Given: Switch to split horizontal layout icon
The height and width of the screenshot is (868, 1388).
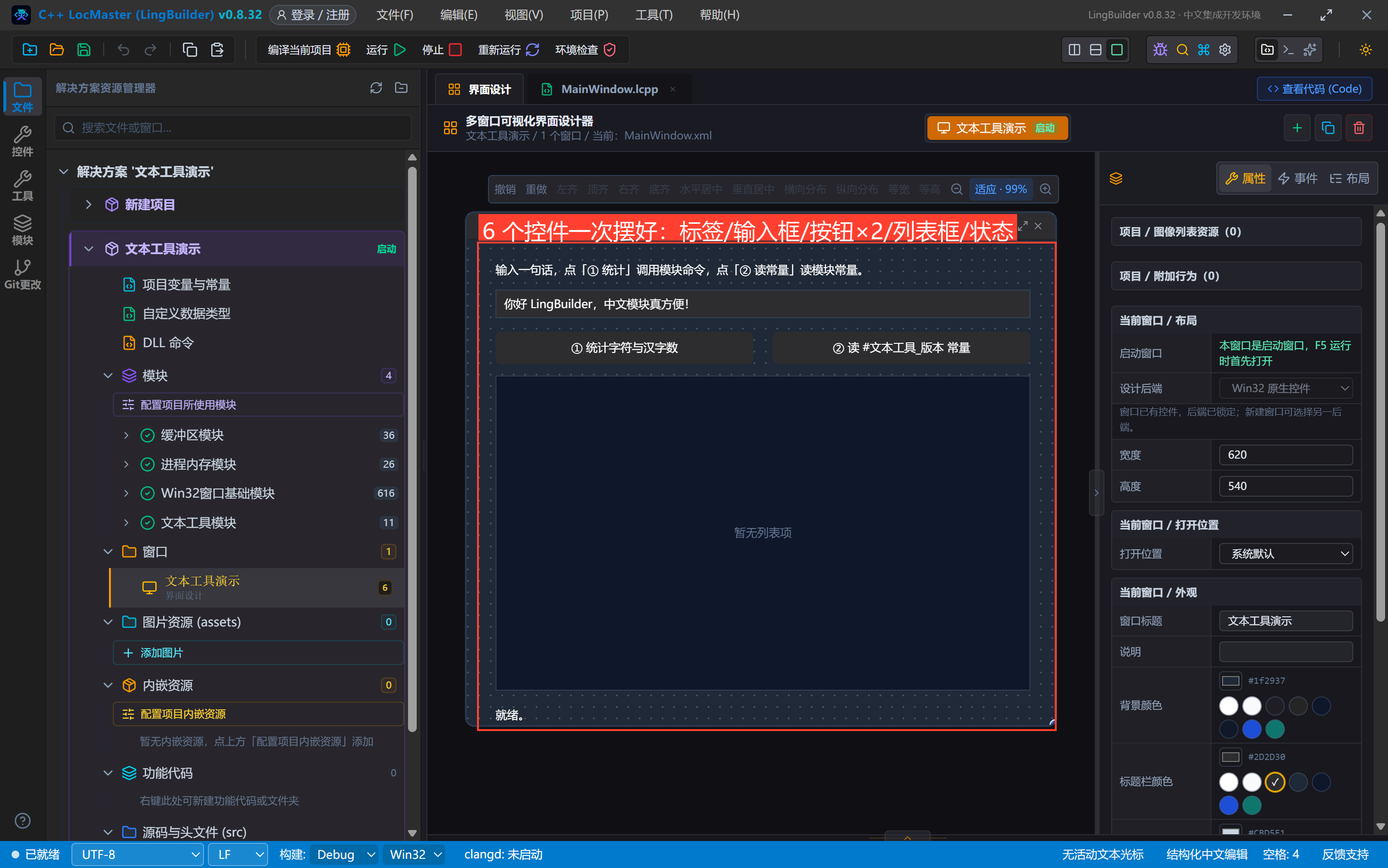Looking at the screenshot, I should point(1095,50).
